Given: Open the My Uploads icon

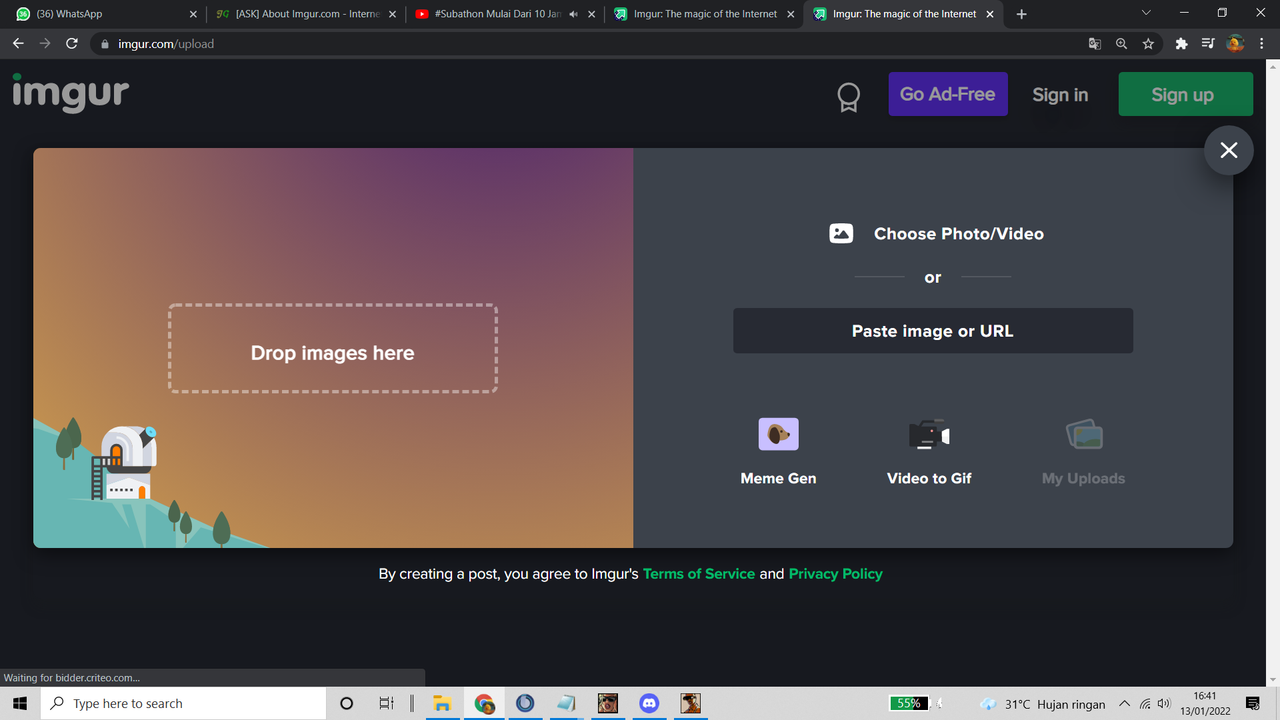Looking at the screenshot, I should click(x=1084, y=434).
